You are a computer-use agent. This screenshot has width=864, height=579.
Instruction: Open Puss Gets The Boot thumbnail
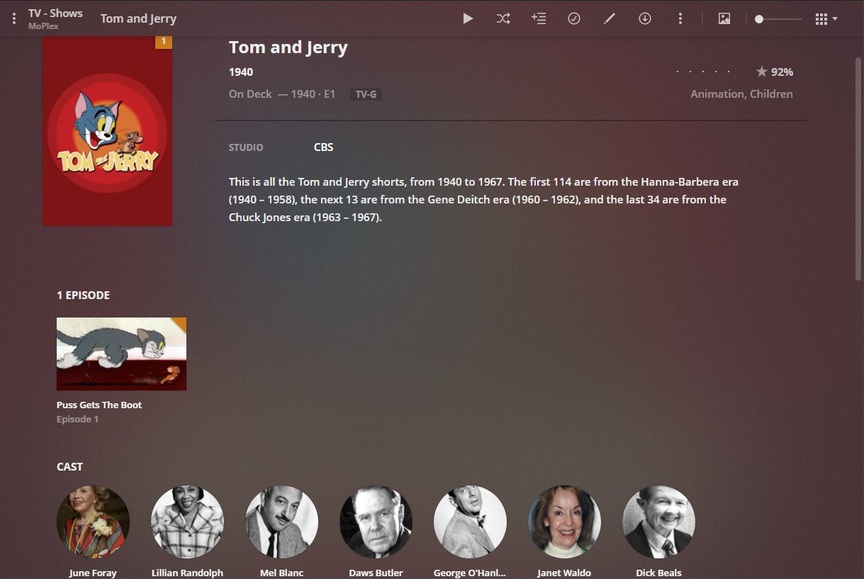[121, 354]
